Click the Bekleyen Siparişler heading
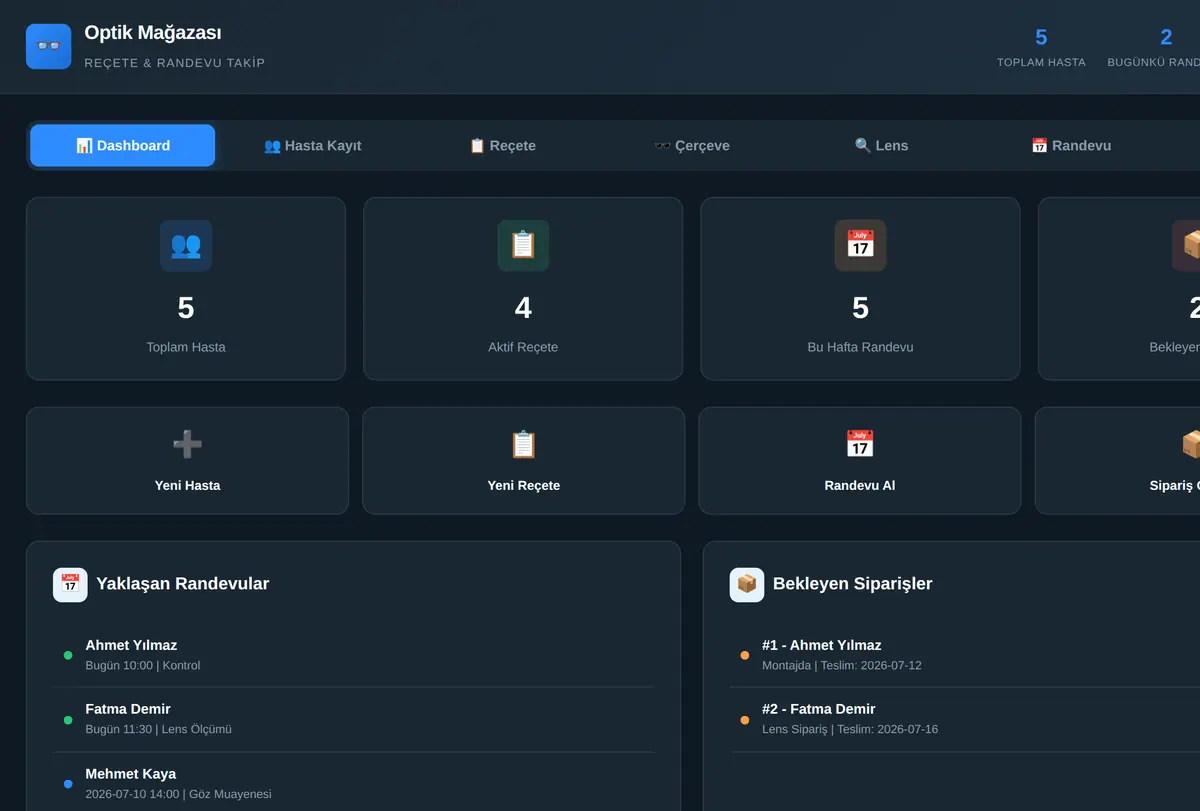This screenshot has width=1200, height=811. coord(852,584)
